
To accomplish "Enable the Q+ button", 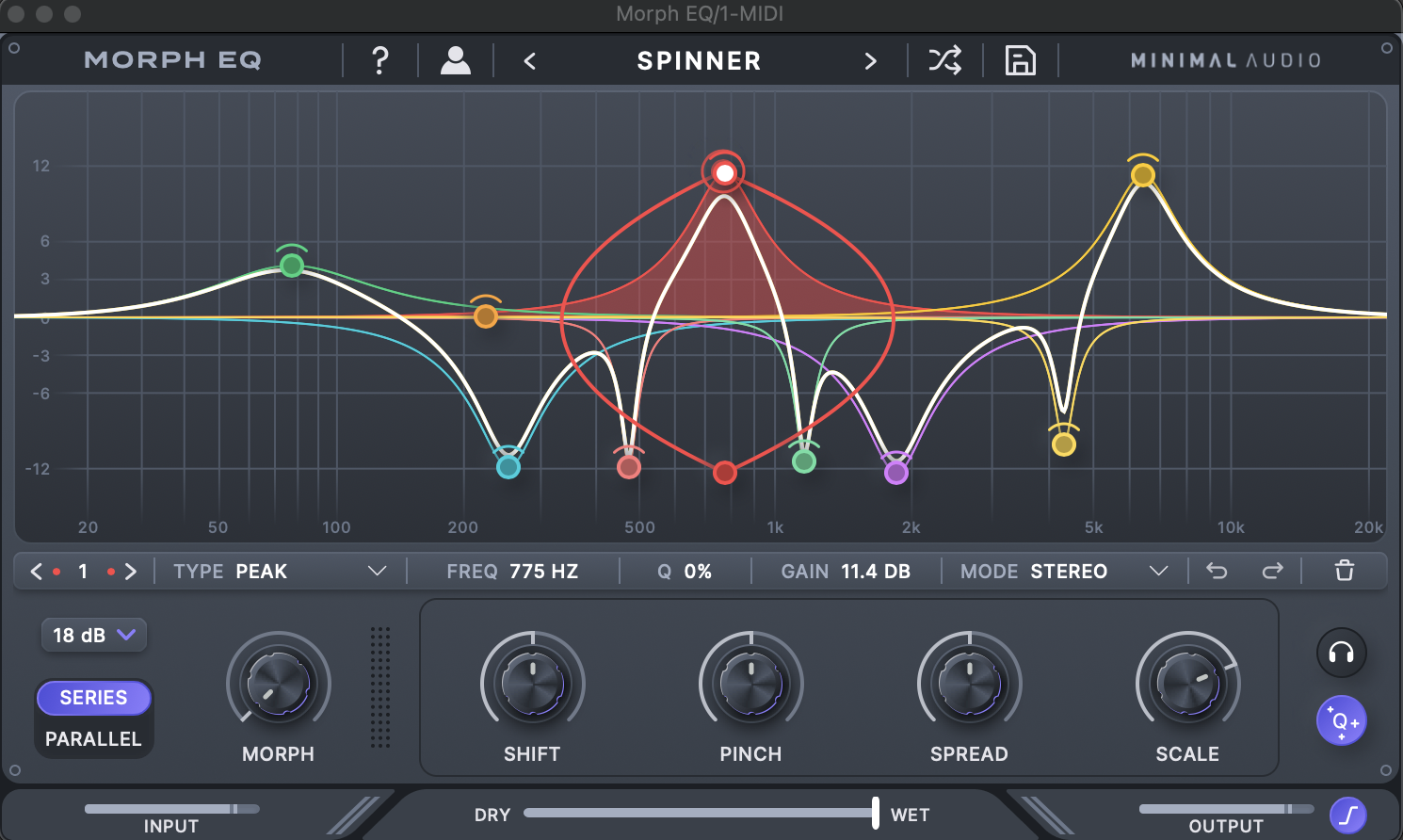I will coord(1341,720).
